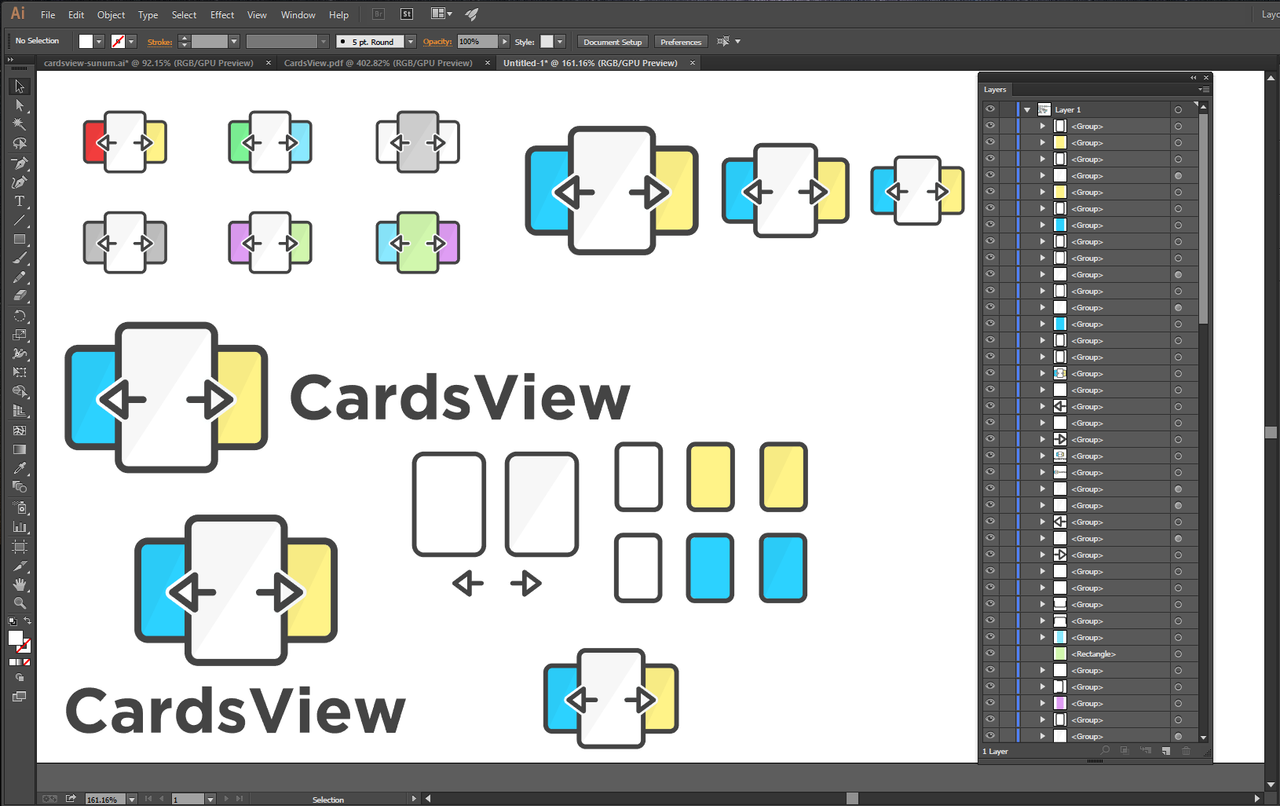Click the Fill color swatch in control bar

(86, 41)
